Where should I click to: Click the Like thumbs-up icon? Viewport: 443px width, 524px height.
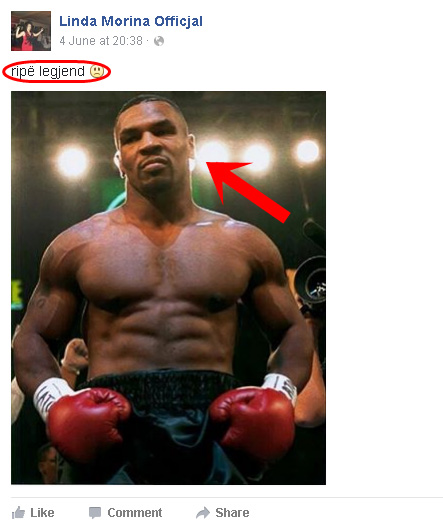pyautogui.click(x=18, y=513)
